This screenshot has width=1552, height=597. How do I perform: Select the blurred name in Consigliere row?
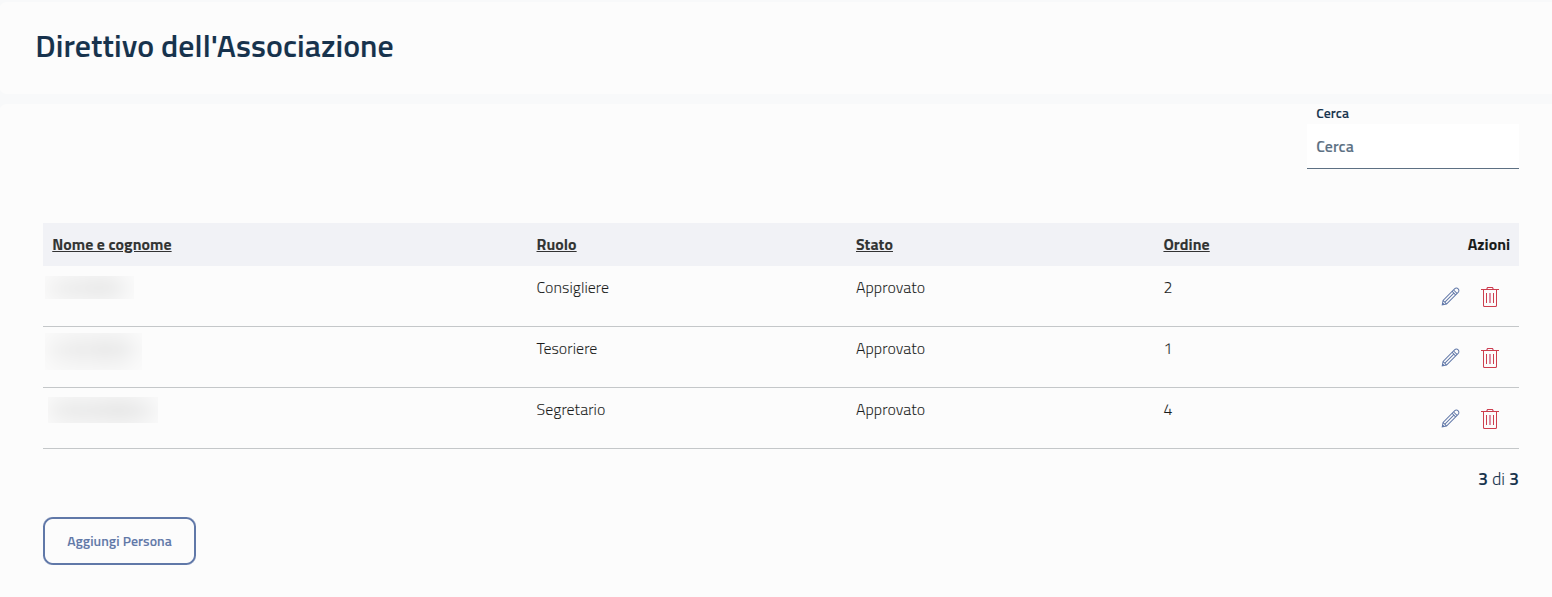(89, 288)
